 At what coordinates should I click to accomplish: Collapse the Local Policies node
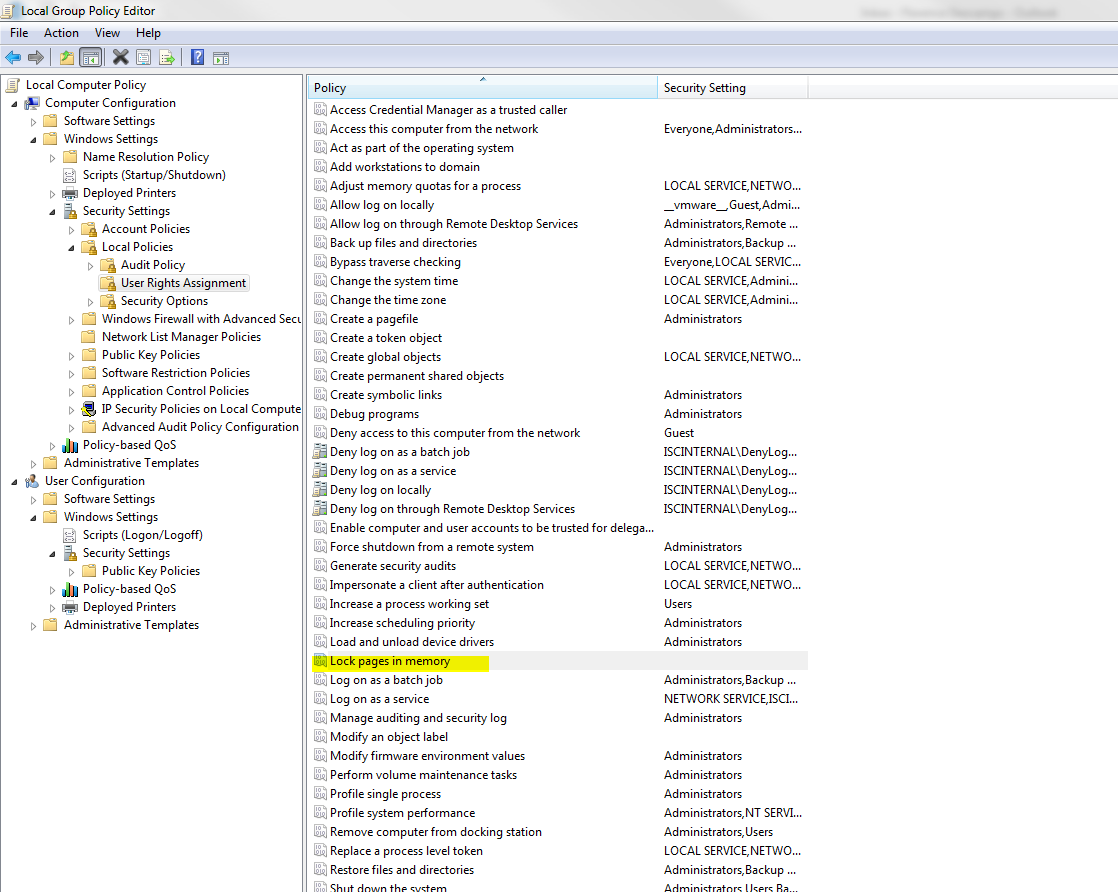(x=71, y=248)
